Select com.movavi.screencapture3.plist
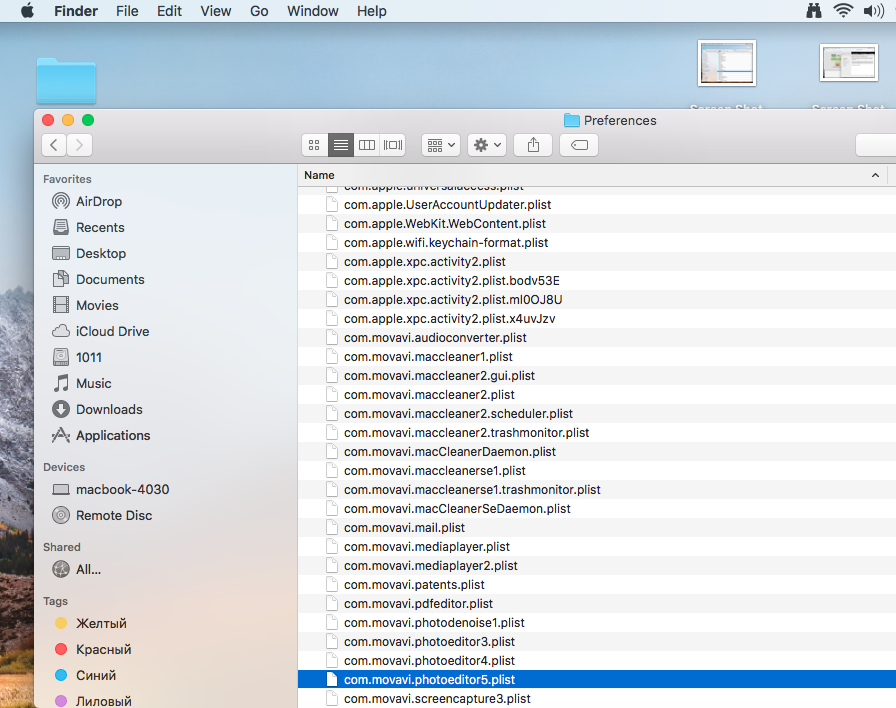 597,699
